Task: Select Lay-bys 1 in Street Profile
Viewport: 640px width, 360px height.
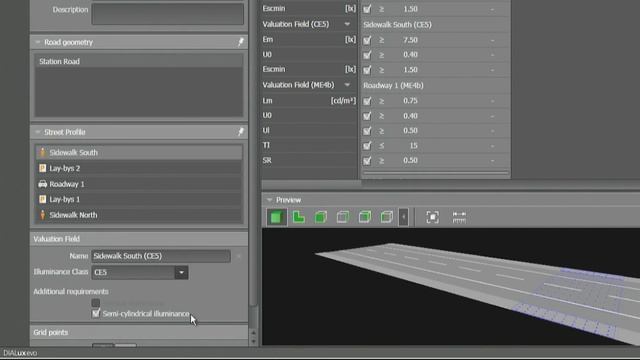Action: pos(139,199)
